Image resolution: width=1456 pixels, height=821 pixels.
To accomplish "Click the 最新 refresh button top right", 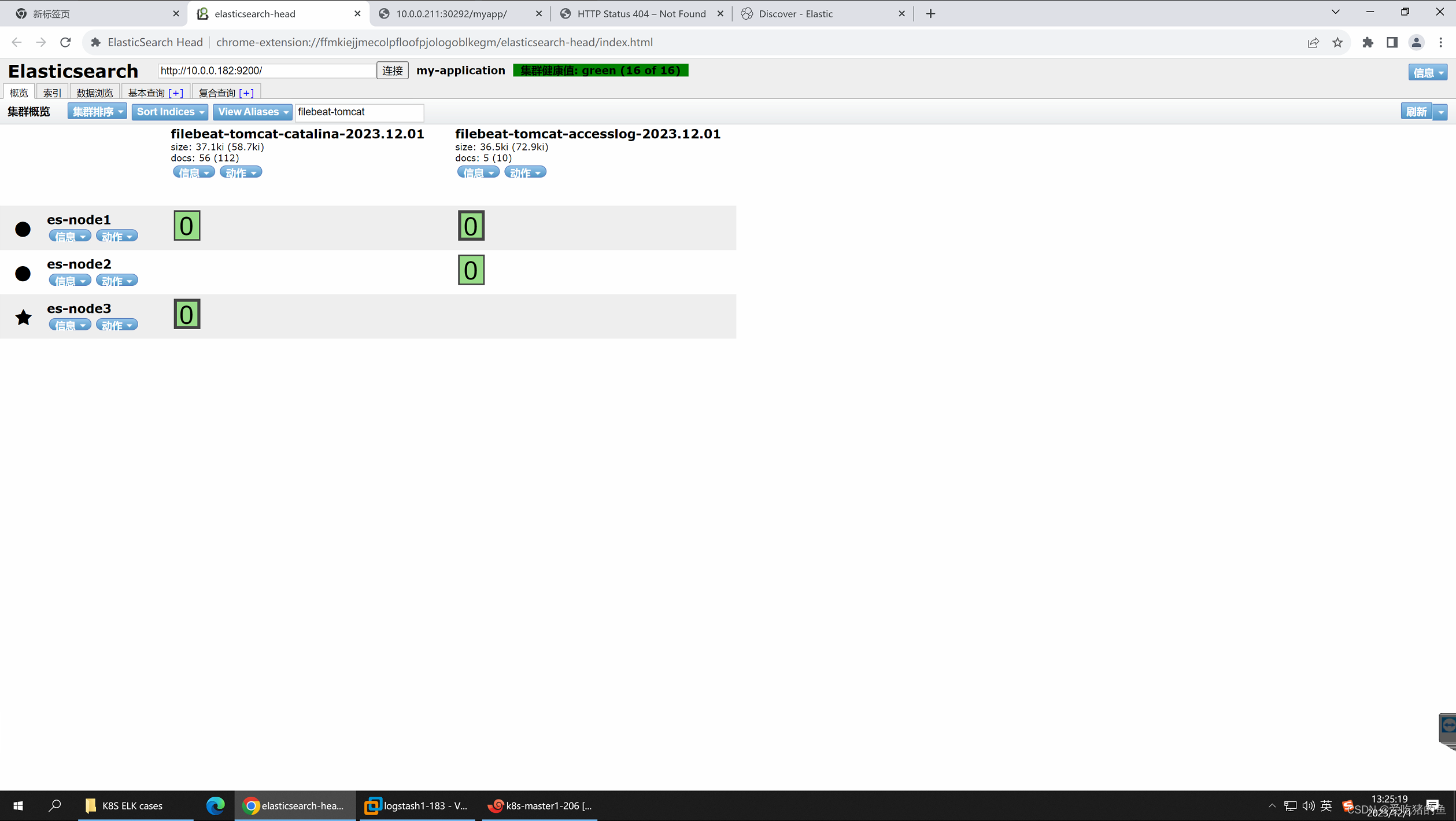I will [1416, 111].
